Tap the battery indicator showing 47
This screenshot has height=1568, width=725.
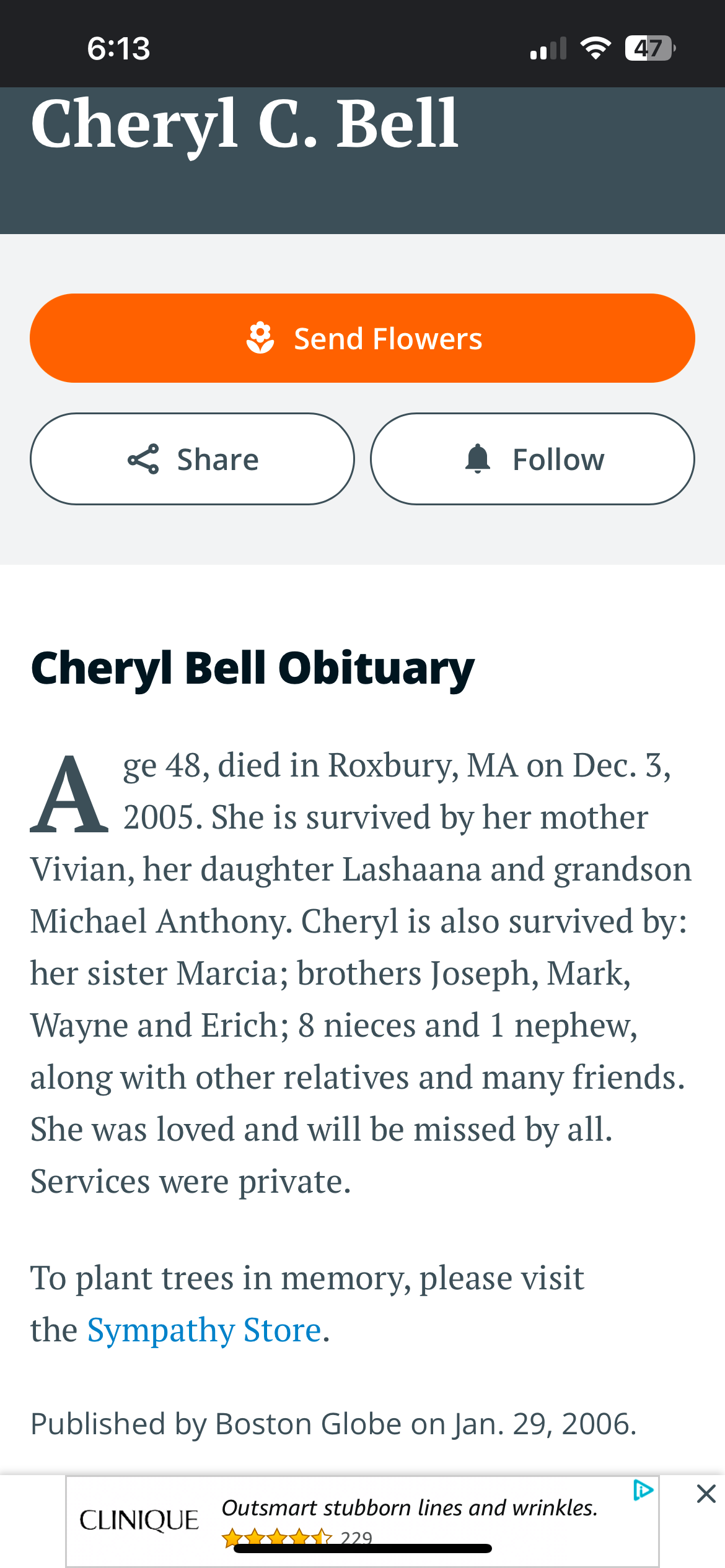(650, 48)
